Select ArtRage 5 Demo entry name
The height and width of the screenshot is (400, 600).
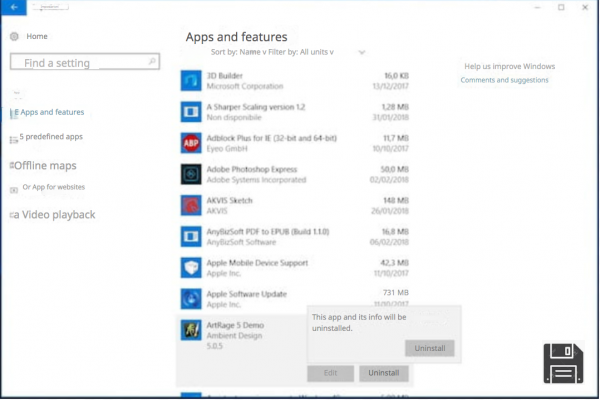tap(235, 325)
